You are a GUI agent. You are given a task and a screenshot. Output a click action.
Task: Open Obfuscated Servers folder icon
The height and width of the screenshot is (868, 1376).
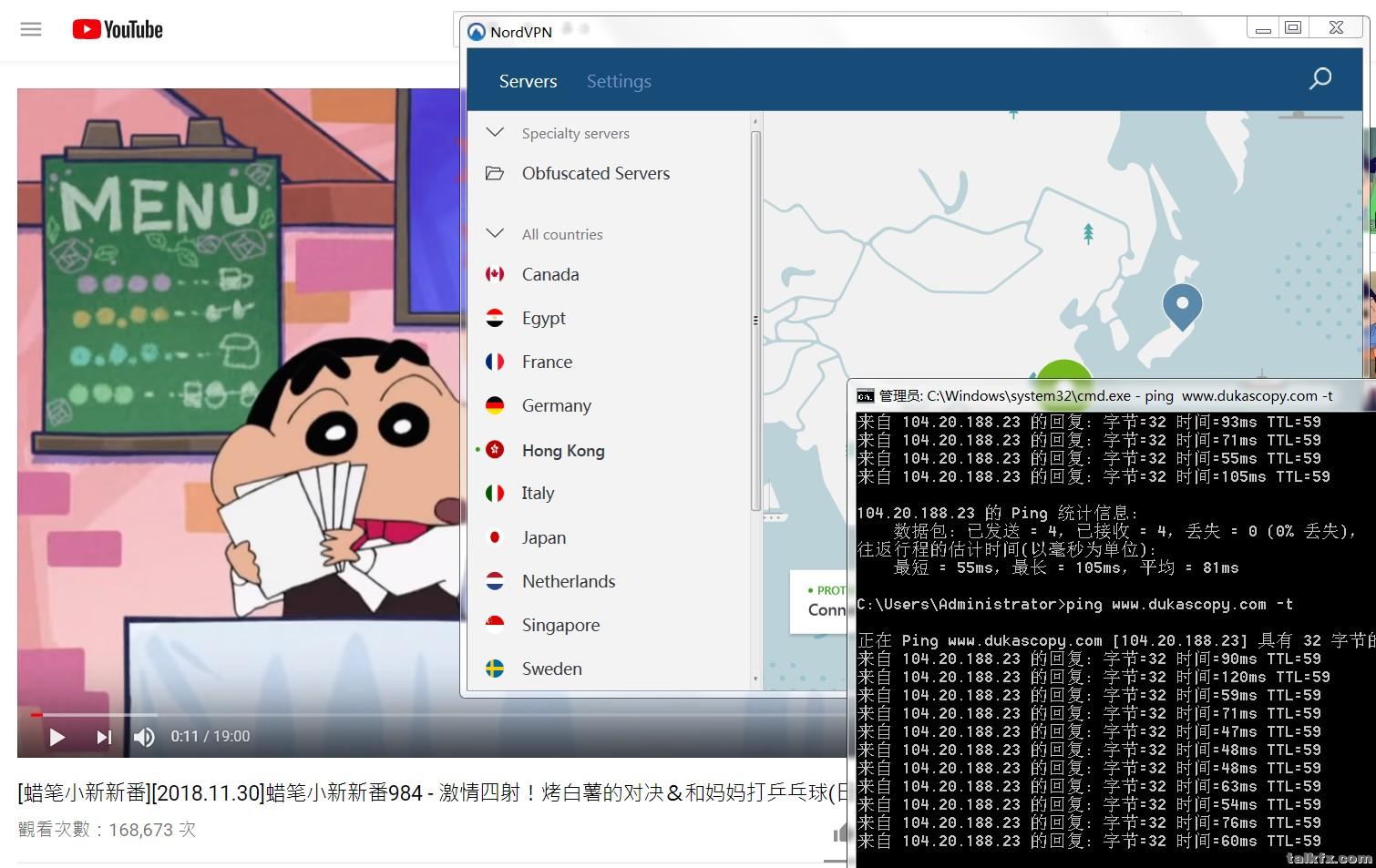[495, 173]
